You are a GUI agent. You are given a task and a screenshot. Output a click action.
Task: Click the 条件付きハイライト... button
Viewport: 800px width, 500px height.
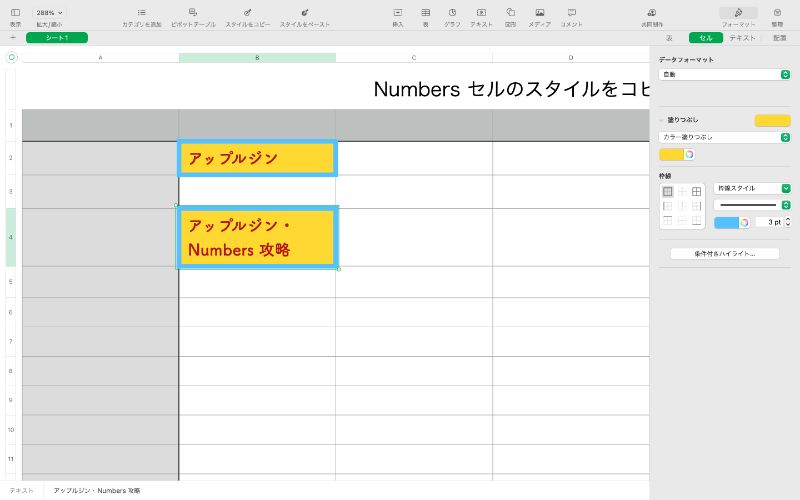(x=724, y=254)
